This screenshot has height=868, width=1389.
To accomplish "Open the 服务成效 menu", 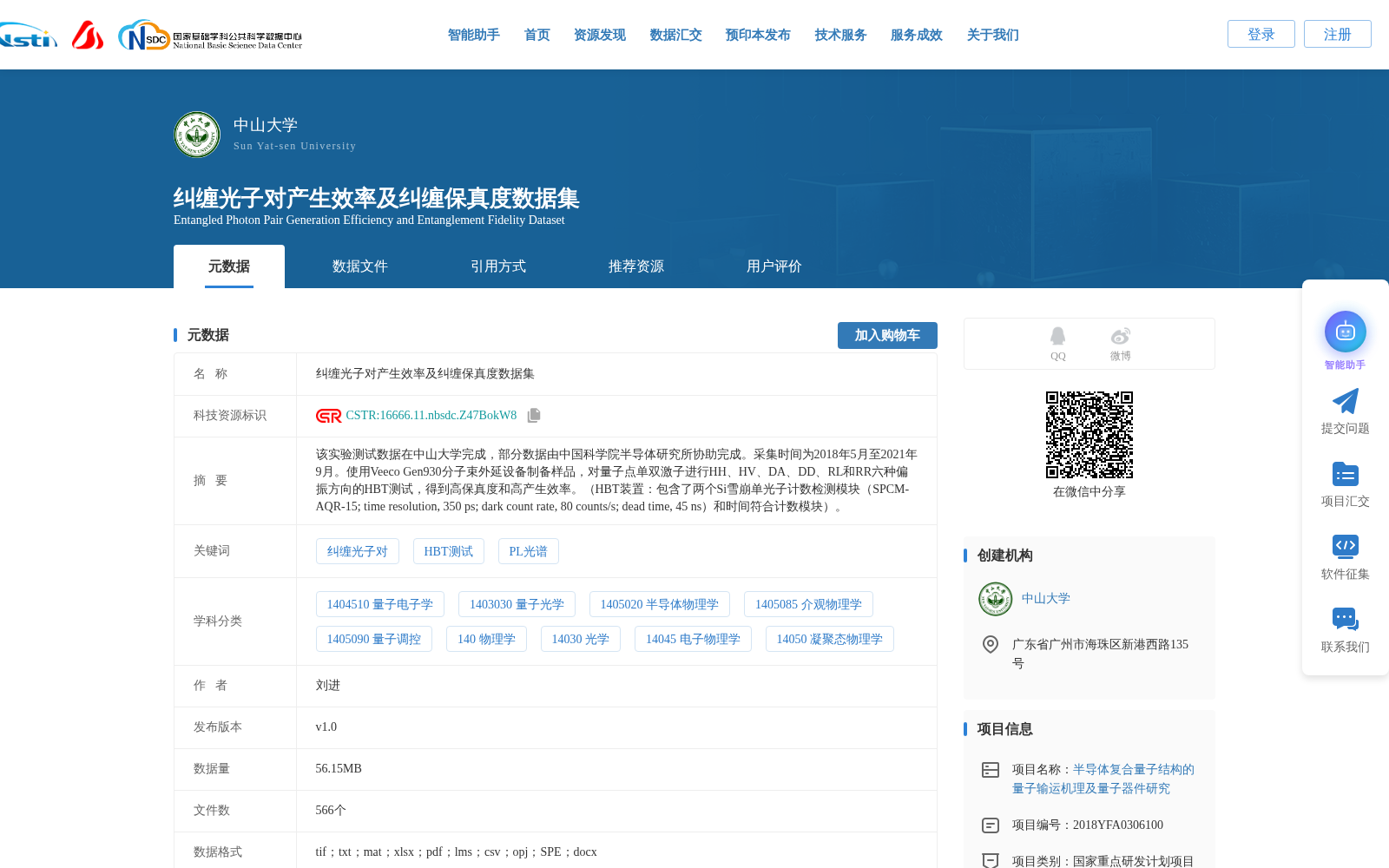I will pos(916,35).
